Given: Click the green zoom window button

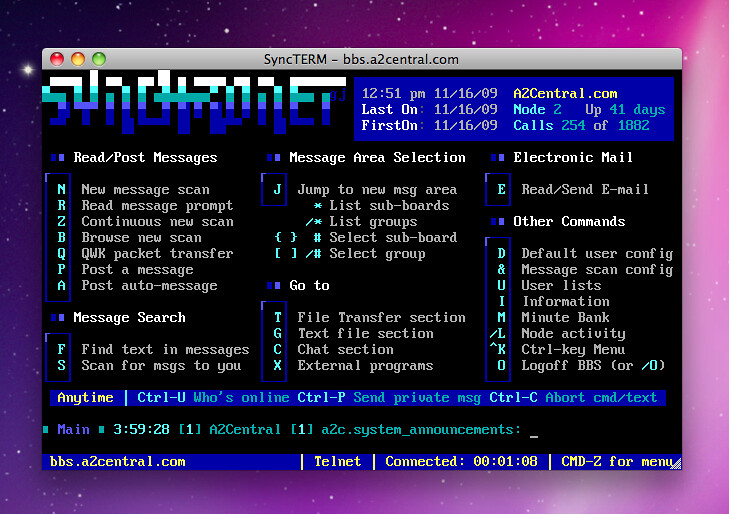Looking at the screenshot, I should 99,59.
